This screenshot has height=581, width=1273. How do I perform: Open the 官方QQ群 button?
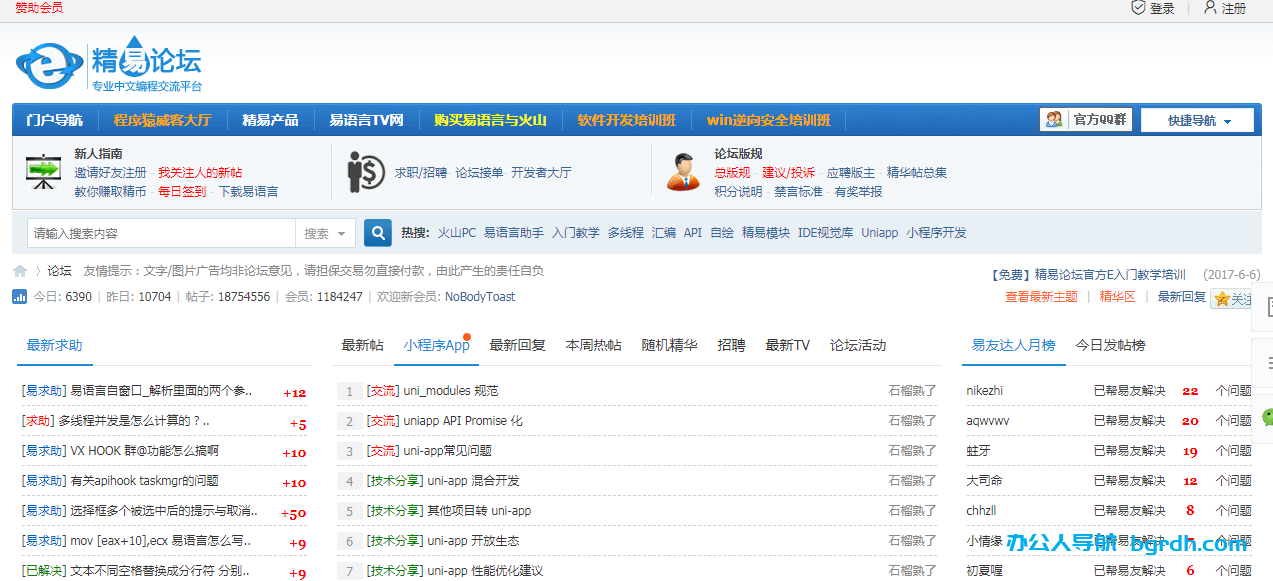(x=1085, y=120)
